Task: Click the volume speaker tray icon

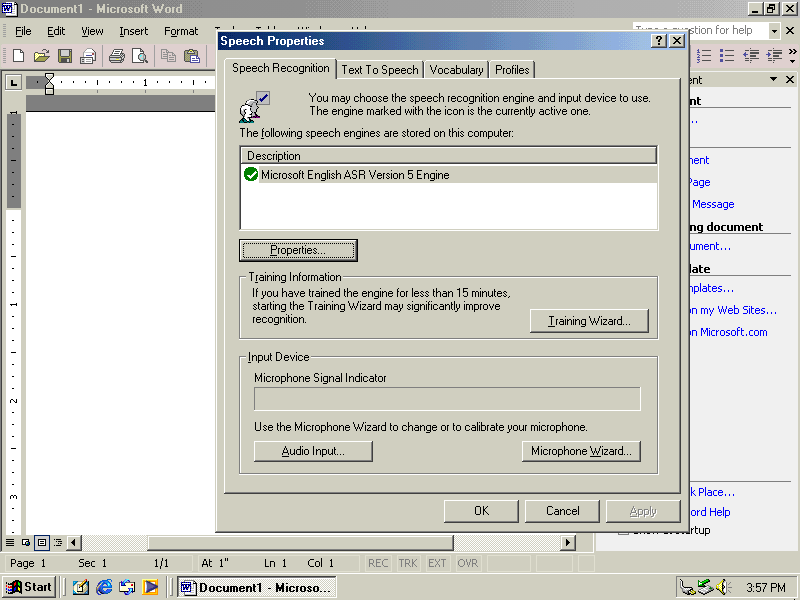Action: 723,587
